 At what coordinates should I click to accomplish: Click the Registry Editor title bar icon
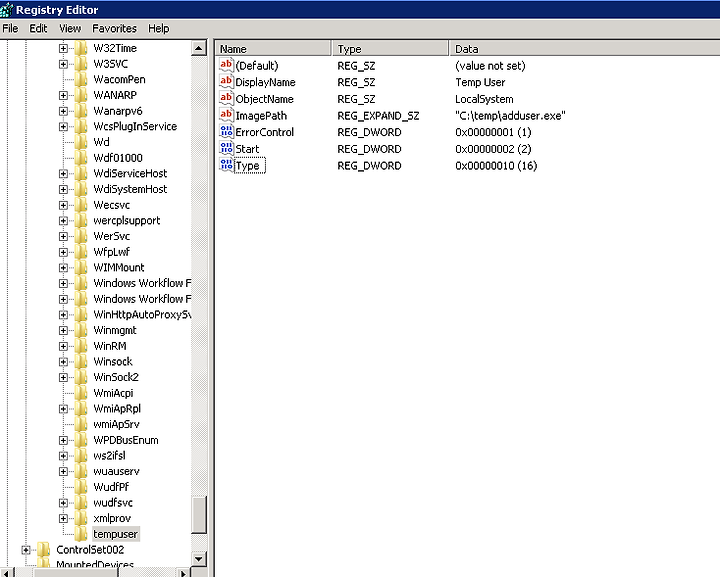pos(7,10)
